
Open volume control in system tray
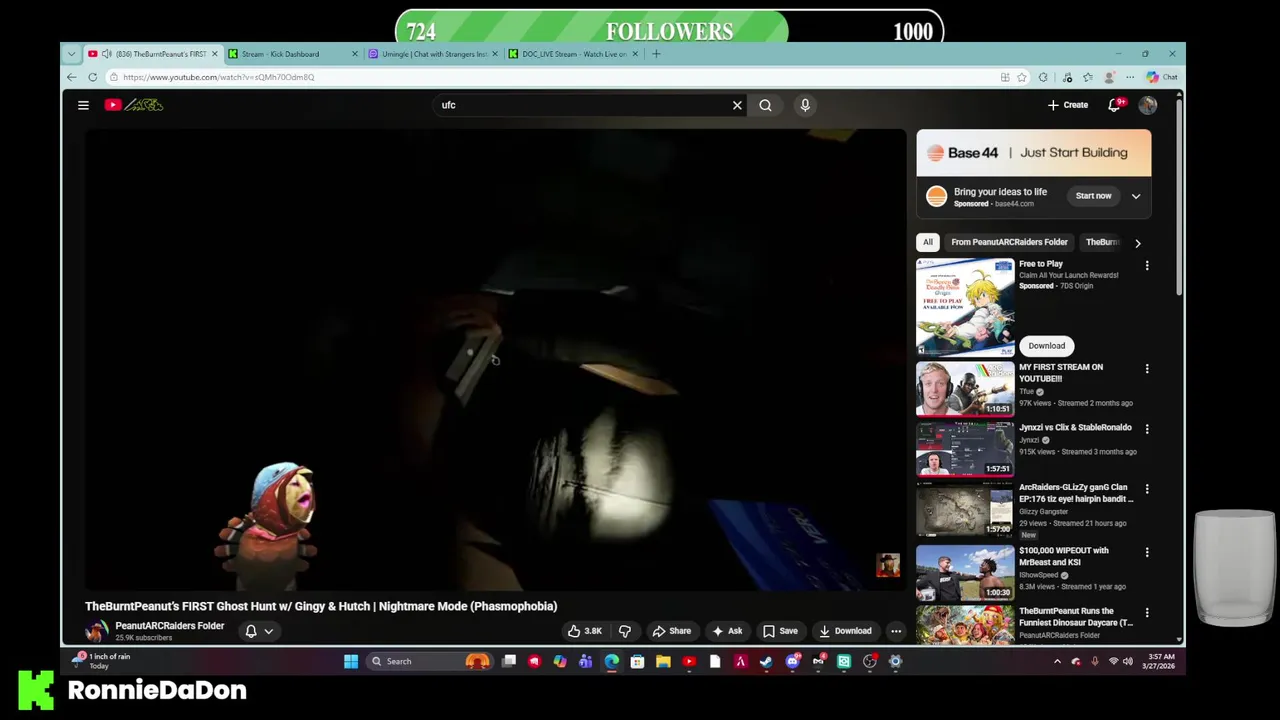pos(1128,661)
